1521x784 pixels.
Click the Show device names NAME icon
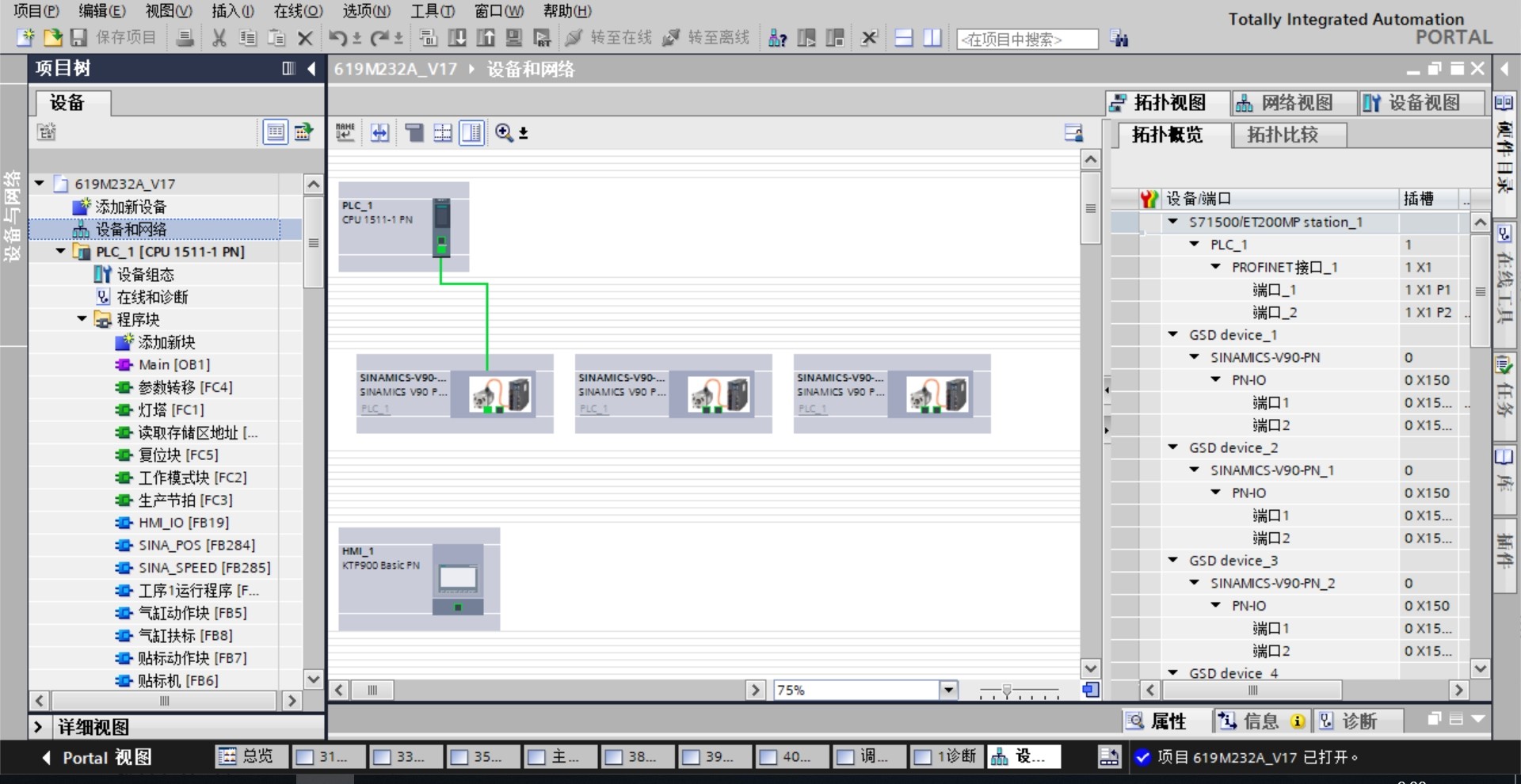(345, 132)
